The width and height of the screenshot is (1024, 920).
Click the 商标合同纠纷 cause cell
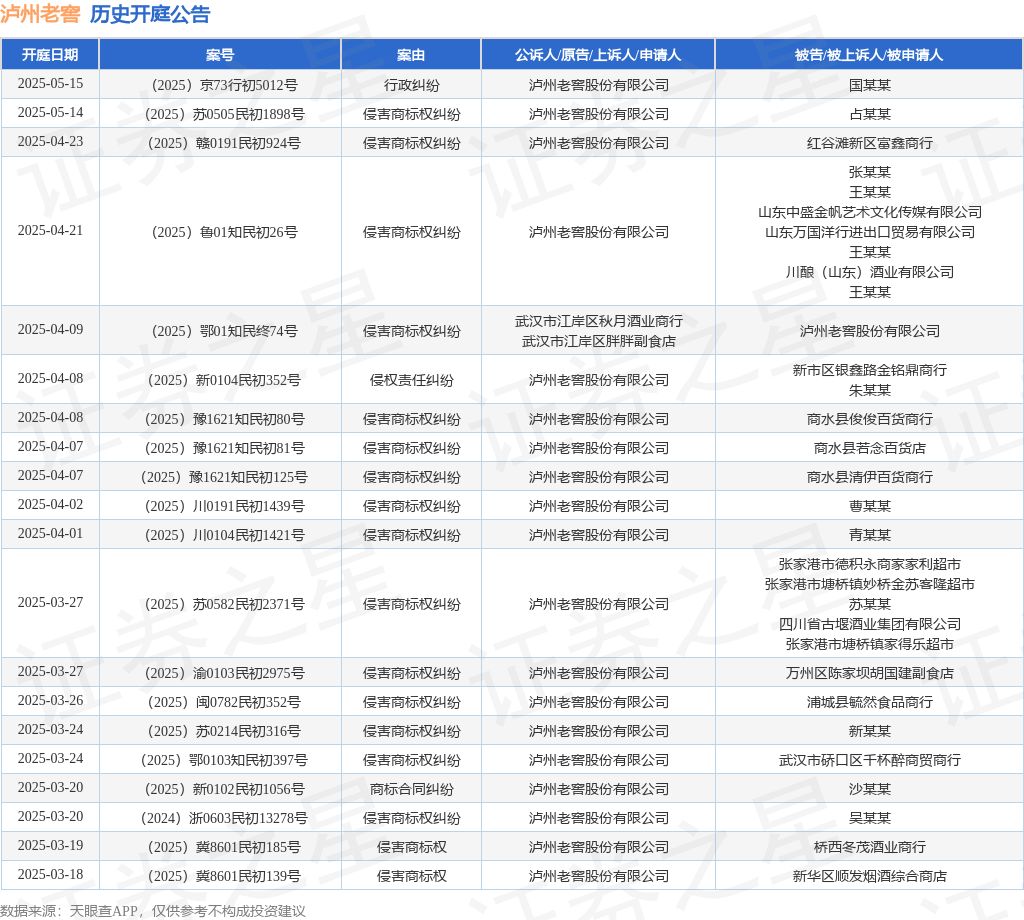pyautogui.click(x=411, y=789)
